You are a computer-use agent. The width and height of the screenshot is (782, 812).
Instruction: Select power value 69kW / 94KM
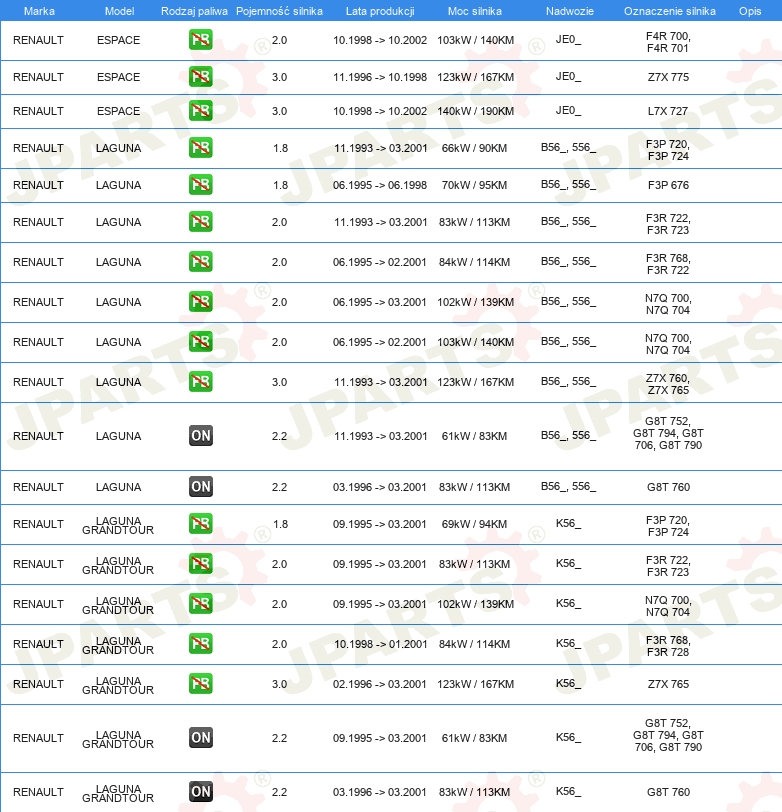[x=474, y=524]
